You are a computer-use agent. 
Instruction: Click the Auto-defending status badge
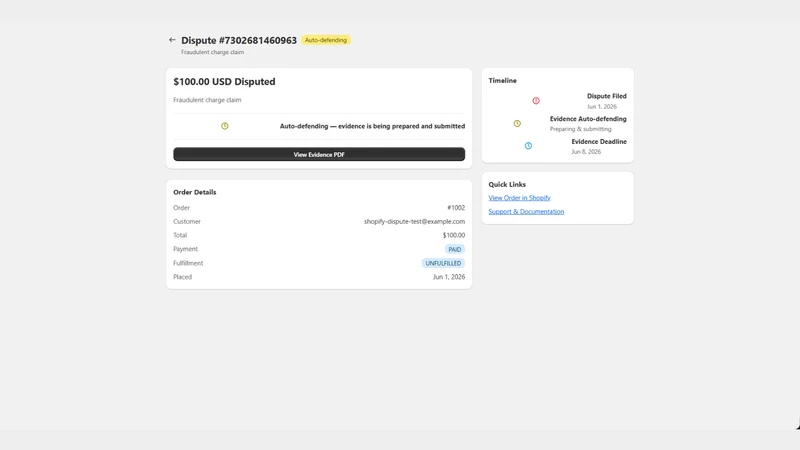pyautogui.click(x=326, y=40)
